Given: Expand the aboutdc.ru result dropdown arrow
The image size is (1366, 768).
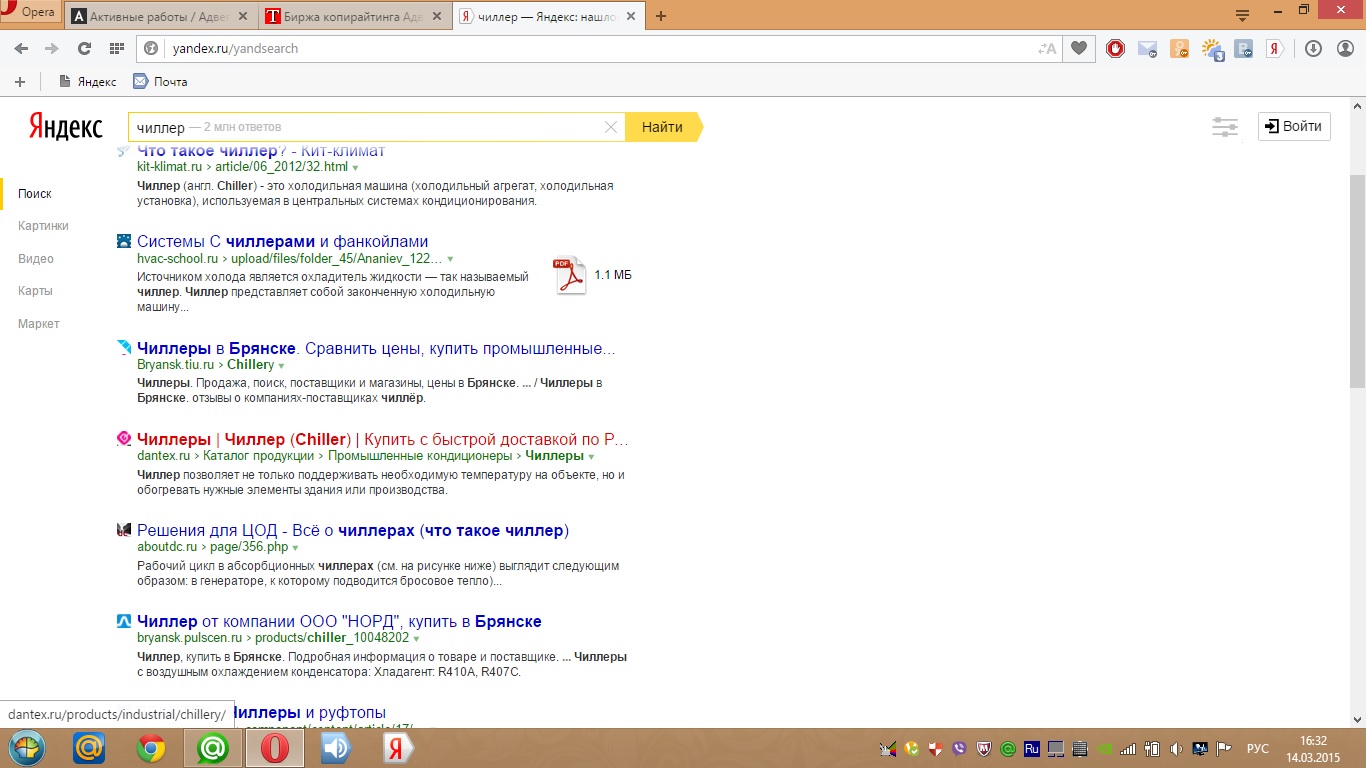Looking at the screenshot, I should coord(295,548).
